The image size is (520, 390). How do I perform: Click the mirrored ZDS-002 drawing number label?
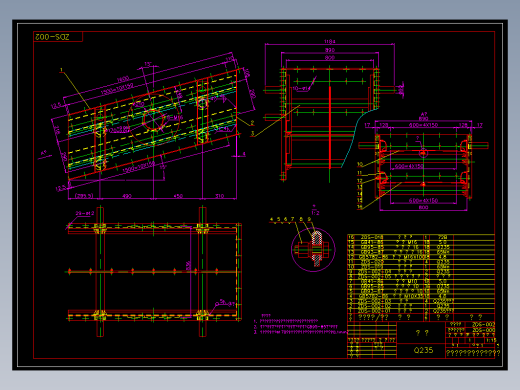[52, 37]
